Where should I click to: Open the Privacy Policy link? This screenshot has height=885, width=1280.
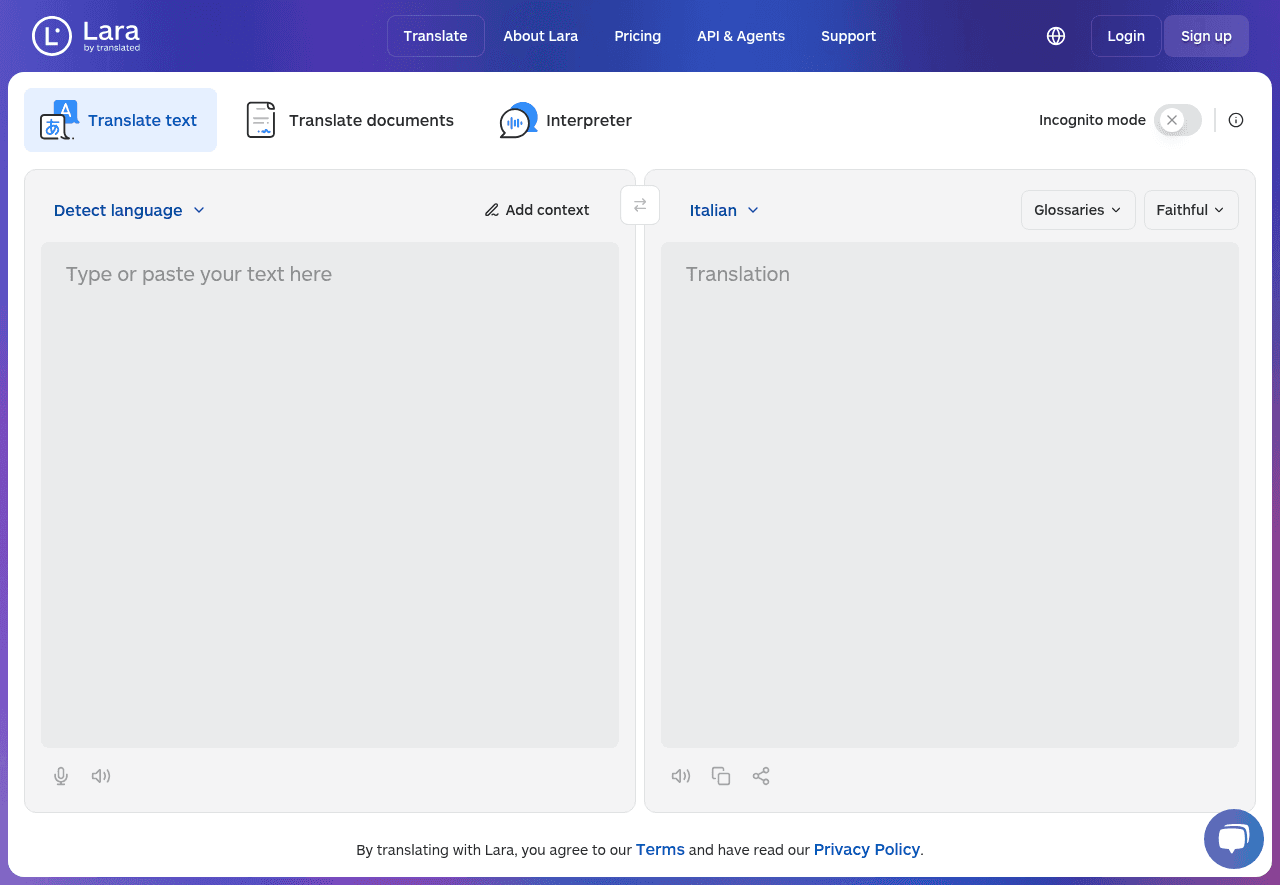pos(866,849)
